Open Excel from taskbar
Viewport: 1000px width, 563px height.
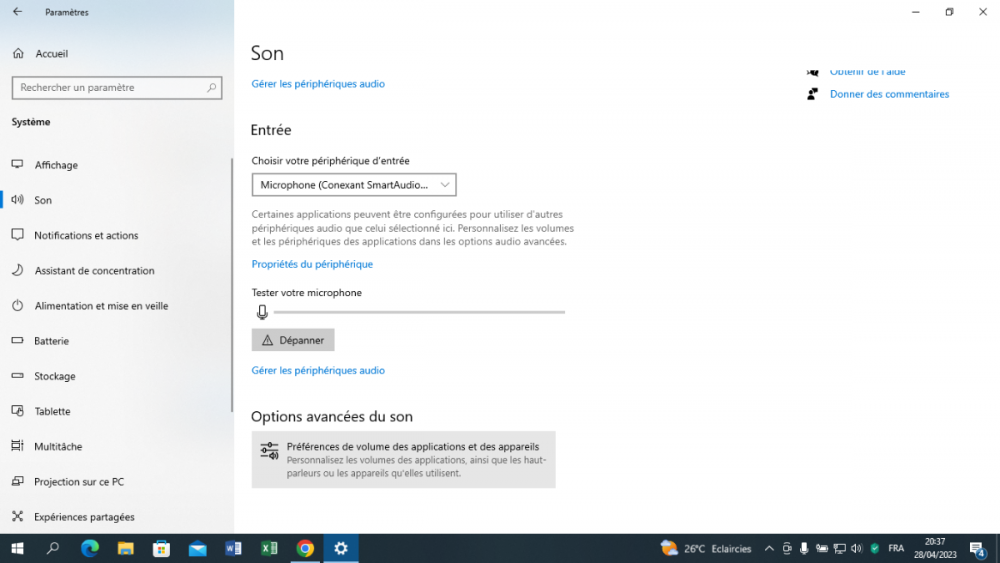[x=269, y=548]
